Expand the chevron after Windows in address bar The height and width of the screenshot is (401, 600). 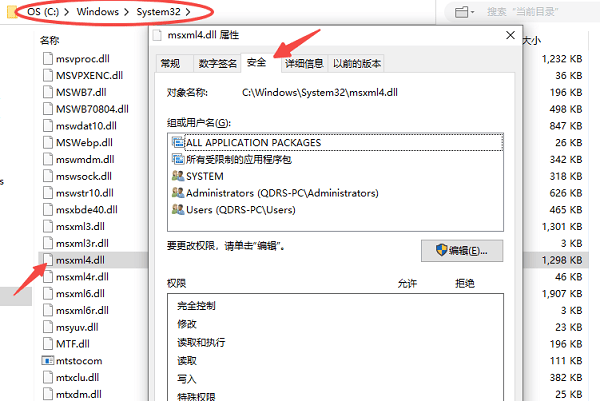click(127, 12)
